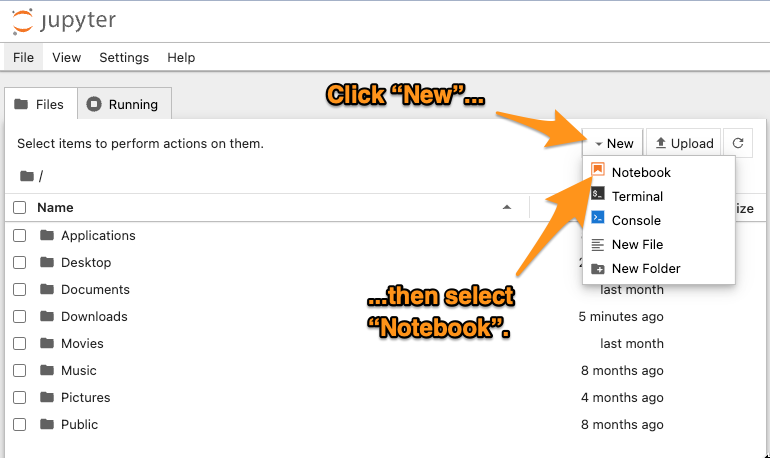Click the New File icon in the menu
Image resolution: width=770 pixels, height=458 pixels.
[x=598, y=244]
